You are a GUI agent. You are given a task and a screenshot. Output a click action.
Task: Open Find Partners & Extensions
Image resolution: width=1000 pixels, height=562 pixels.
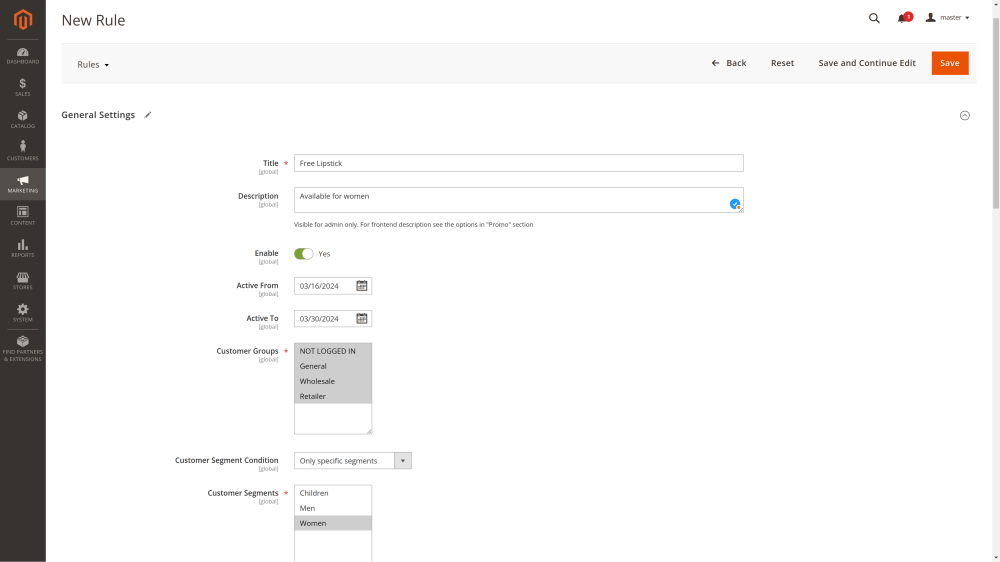pyautogui.click(x=23, y=348)
